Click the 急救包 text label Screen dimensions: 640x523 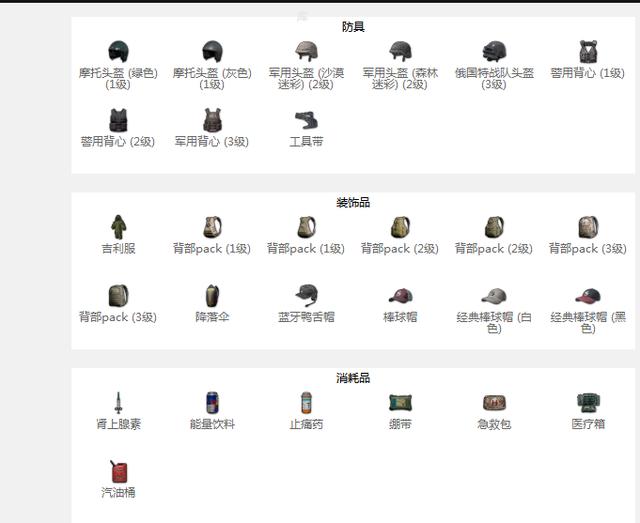494,424
